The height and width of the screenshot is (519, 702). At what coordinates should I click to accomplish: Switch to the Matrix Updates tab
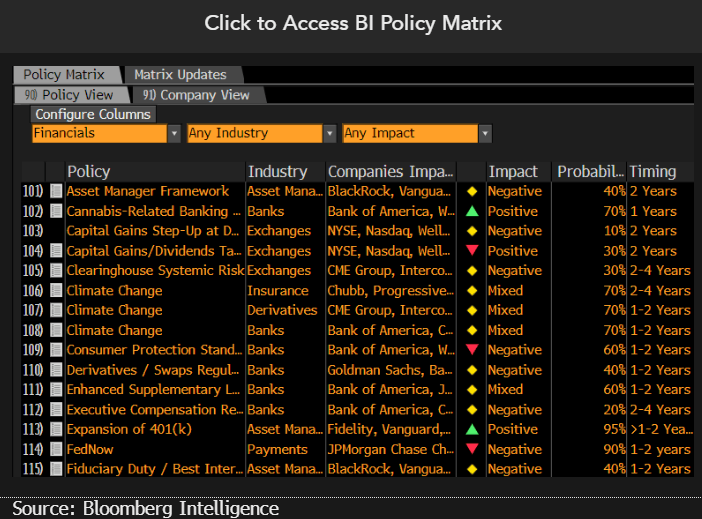(x=180, y=75)
